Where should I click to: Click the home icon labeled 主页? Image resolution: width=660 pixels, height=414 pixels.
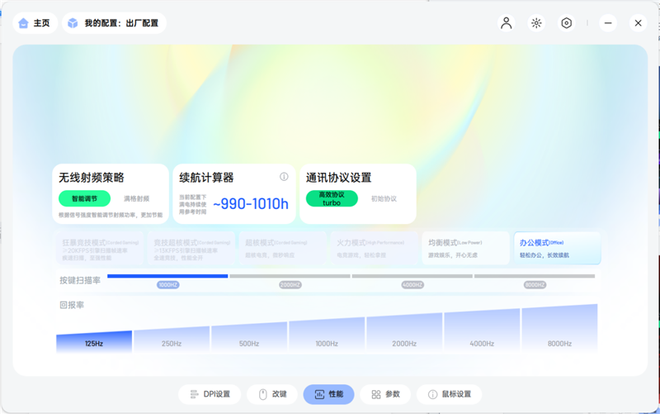click(34, 23)
